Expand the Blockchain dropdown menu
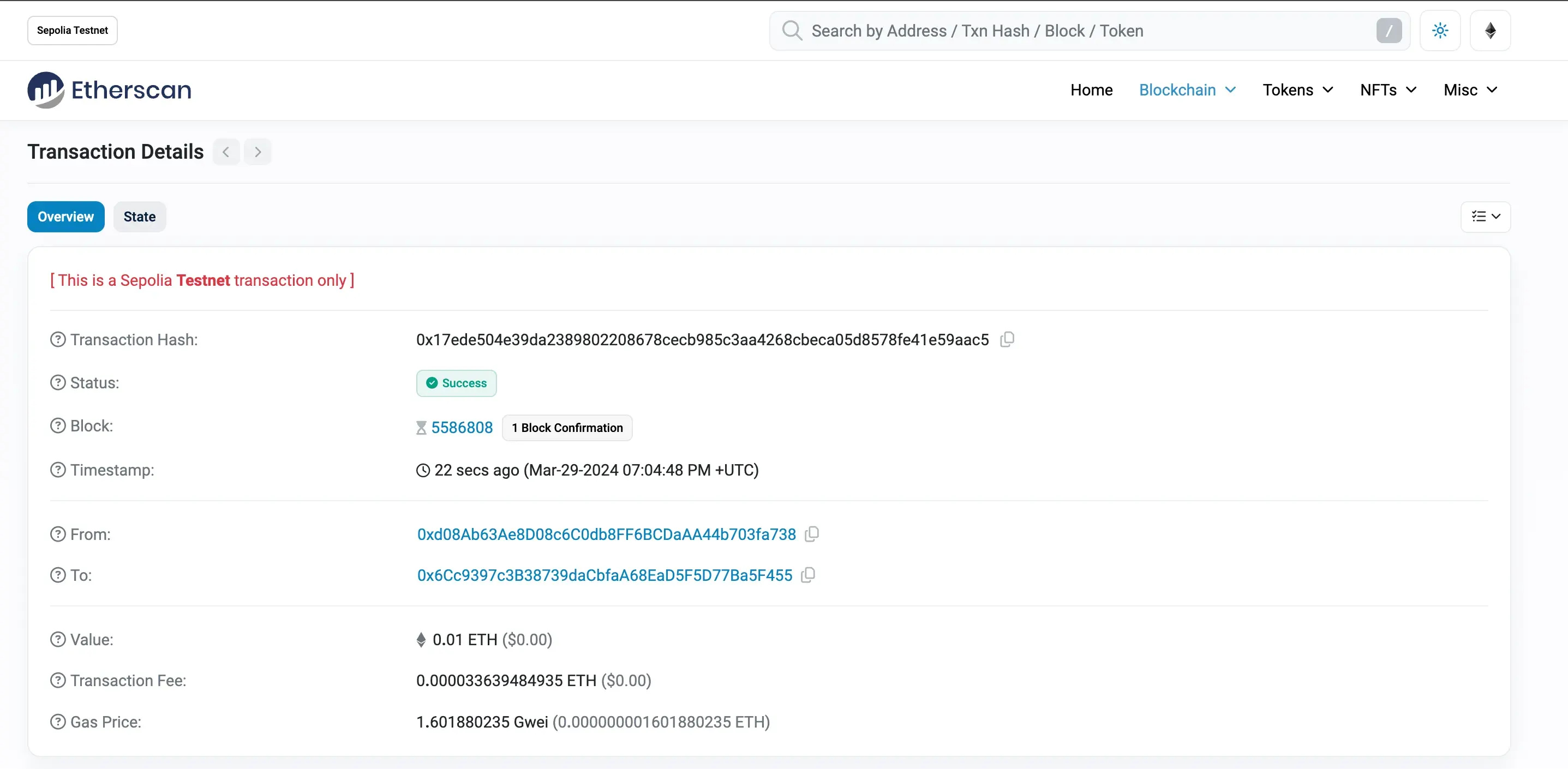The width and height of the screenshot is (1568, 769). 1187,90
